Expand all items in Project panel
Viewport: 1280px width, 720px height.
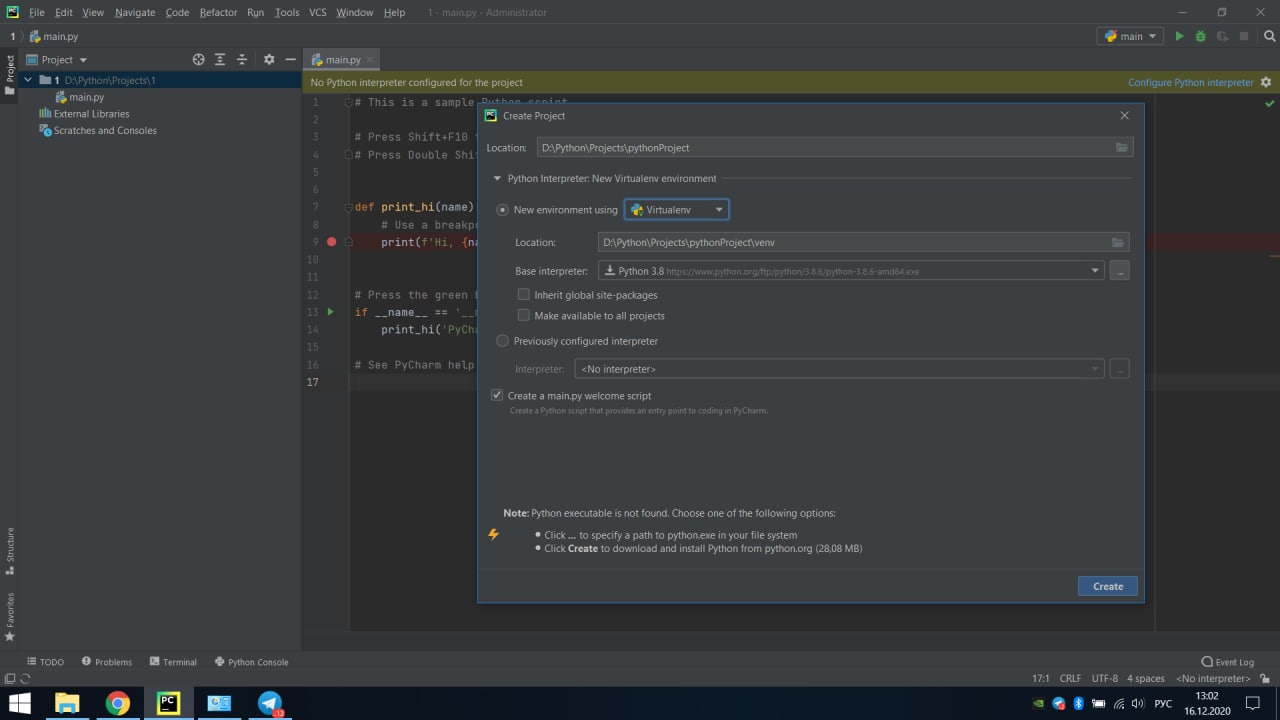(220, 60)
